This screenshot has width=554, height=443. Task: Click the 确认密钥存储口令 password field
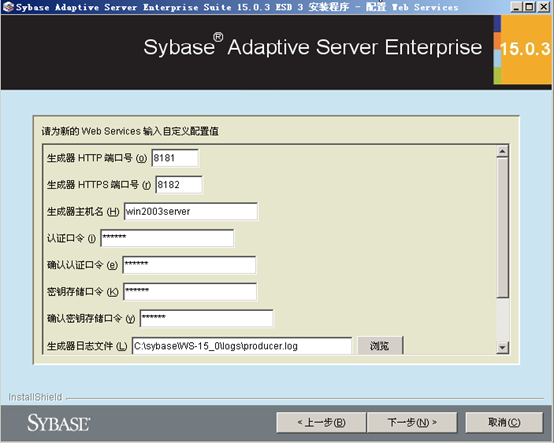207,318
